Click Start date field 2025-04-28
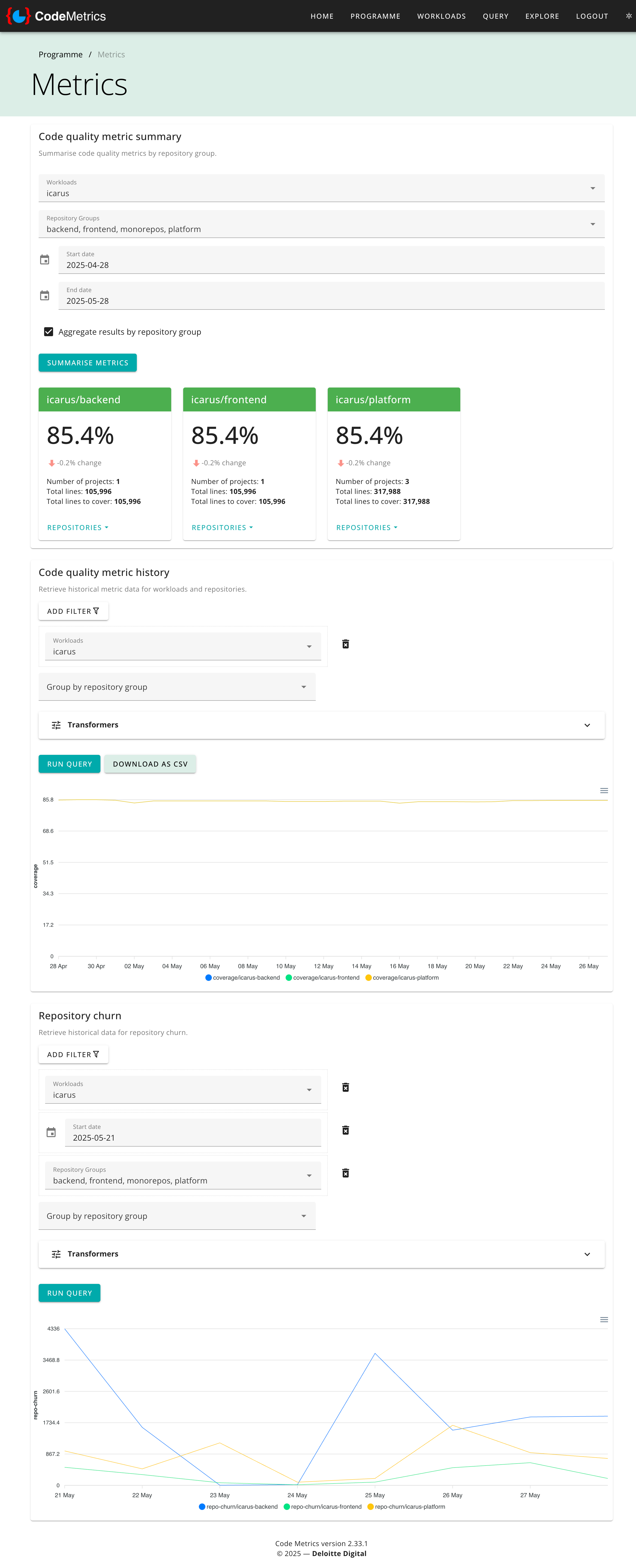Viewport: 636px width, 1568px height. [331, 260]
